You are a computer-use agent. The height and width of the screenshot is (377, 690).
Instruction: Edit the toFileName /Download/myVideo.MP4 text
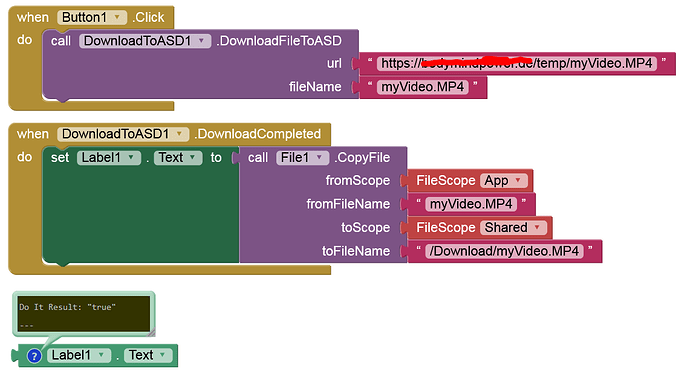[x=504, y=251]
